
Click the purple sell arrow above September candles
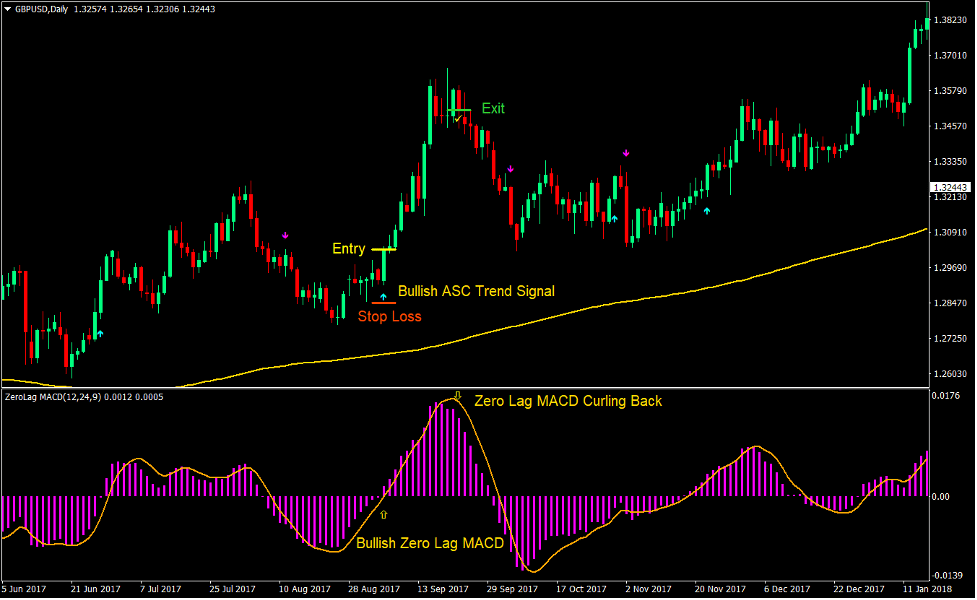point(510,168)
